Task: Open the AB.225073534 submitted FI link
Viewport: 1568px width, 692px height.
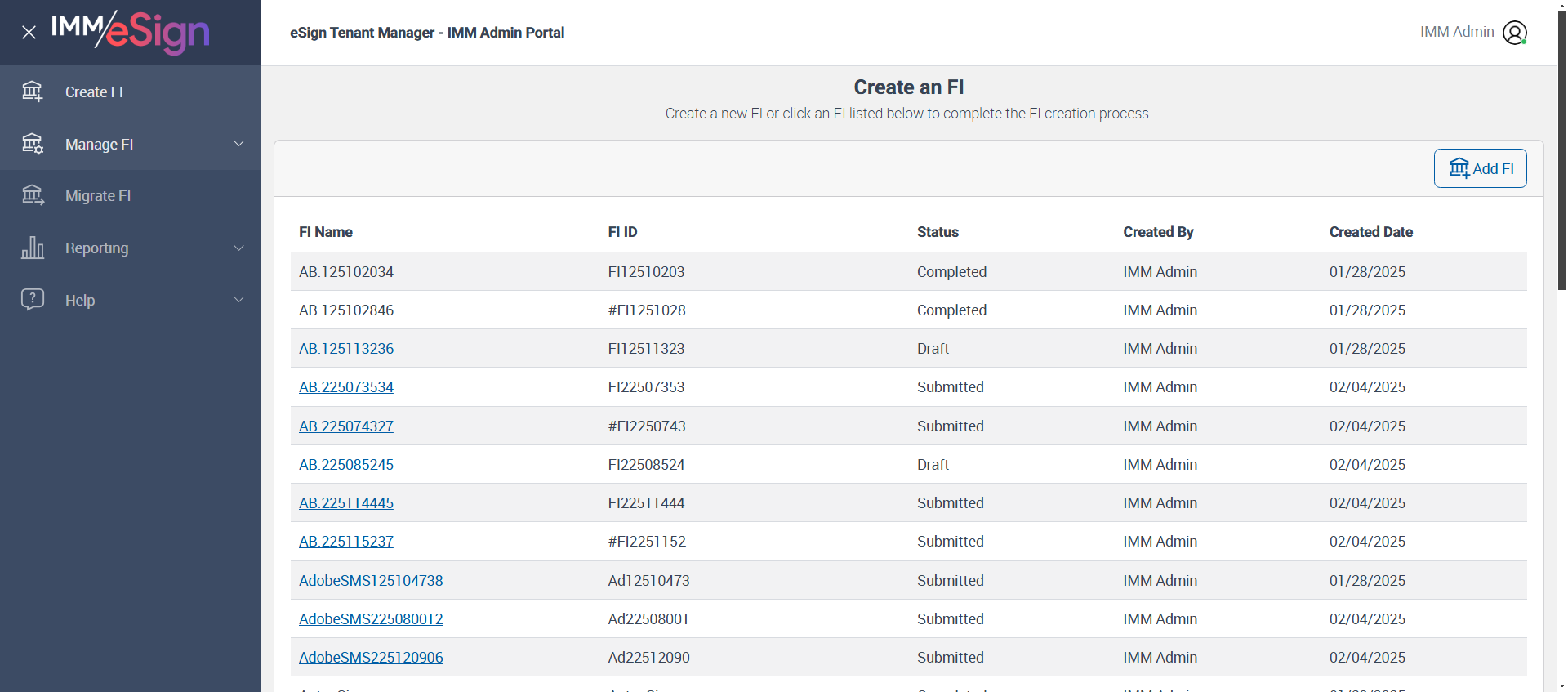Action: 346,387
